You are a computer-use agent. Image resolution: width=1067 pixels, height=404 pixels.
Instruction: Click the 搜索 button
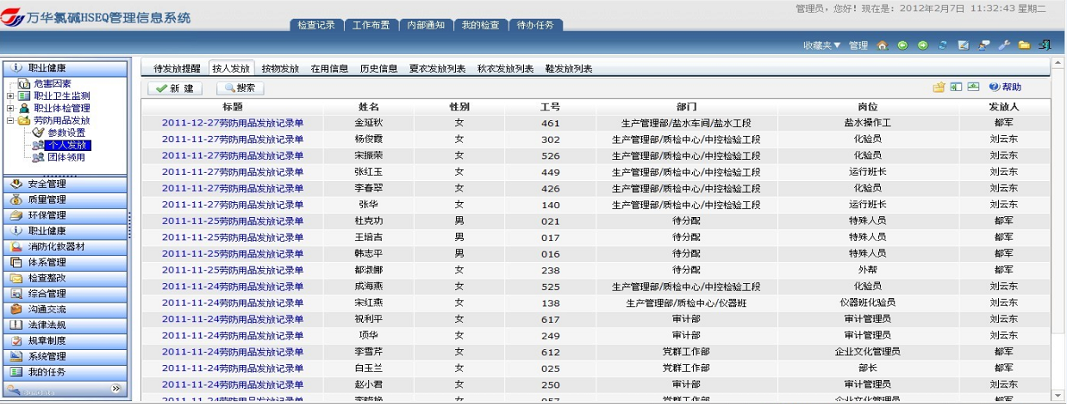(240, 88)
